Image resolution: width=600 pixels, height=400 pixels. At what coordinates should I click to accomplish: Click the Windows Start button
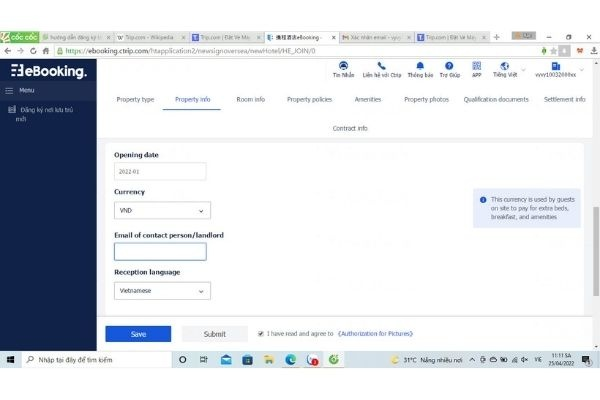tap(10, 360)
